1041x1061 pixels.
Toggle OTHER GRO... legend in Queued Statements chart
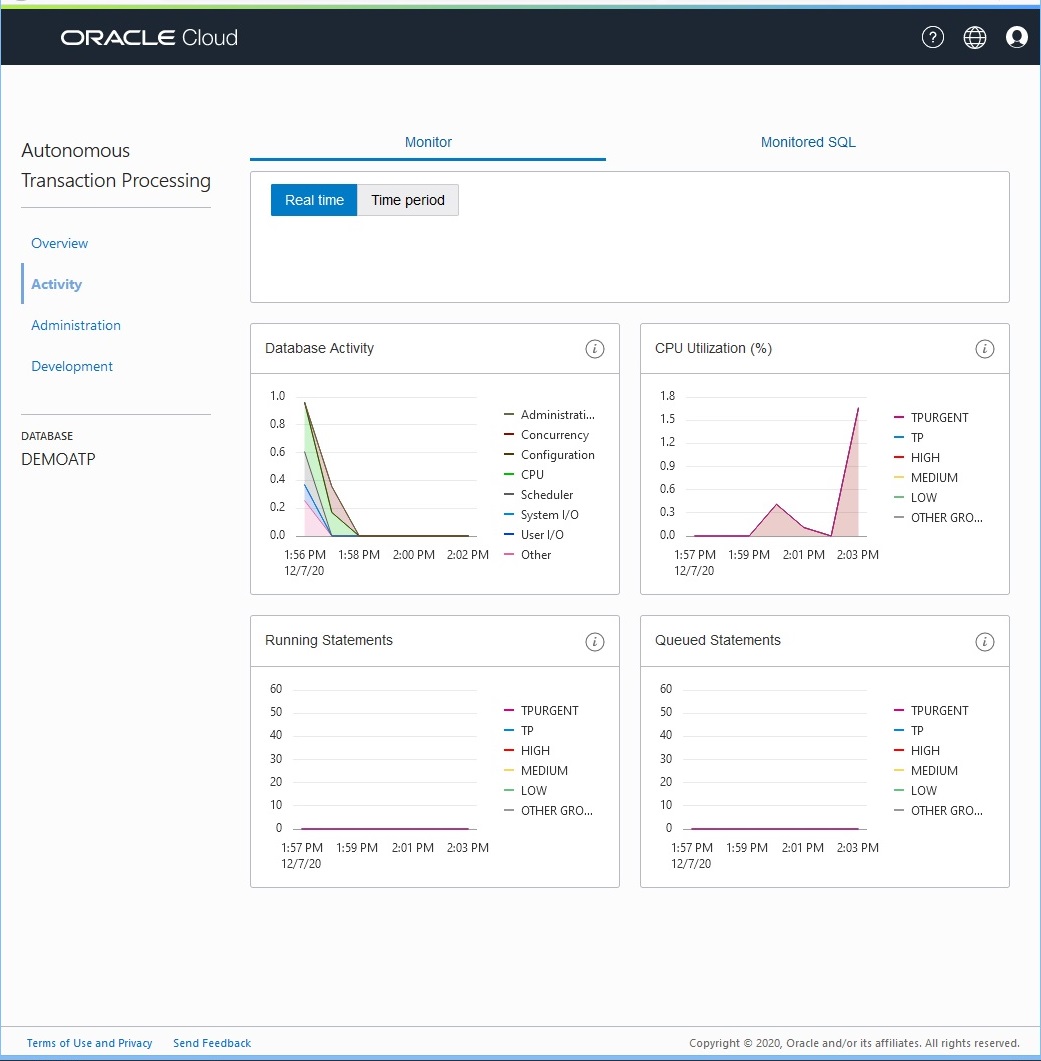tap(938, 810)
